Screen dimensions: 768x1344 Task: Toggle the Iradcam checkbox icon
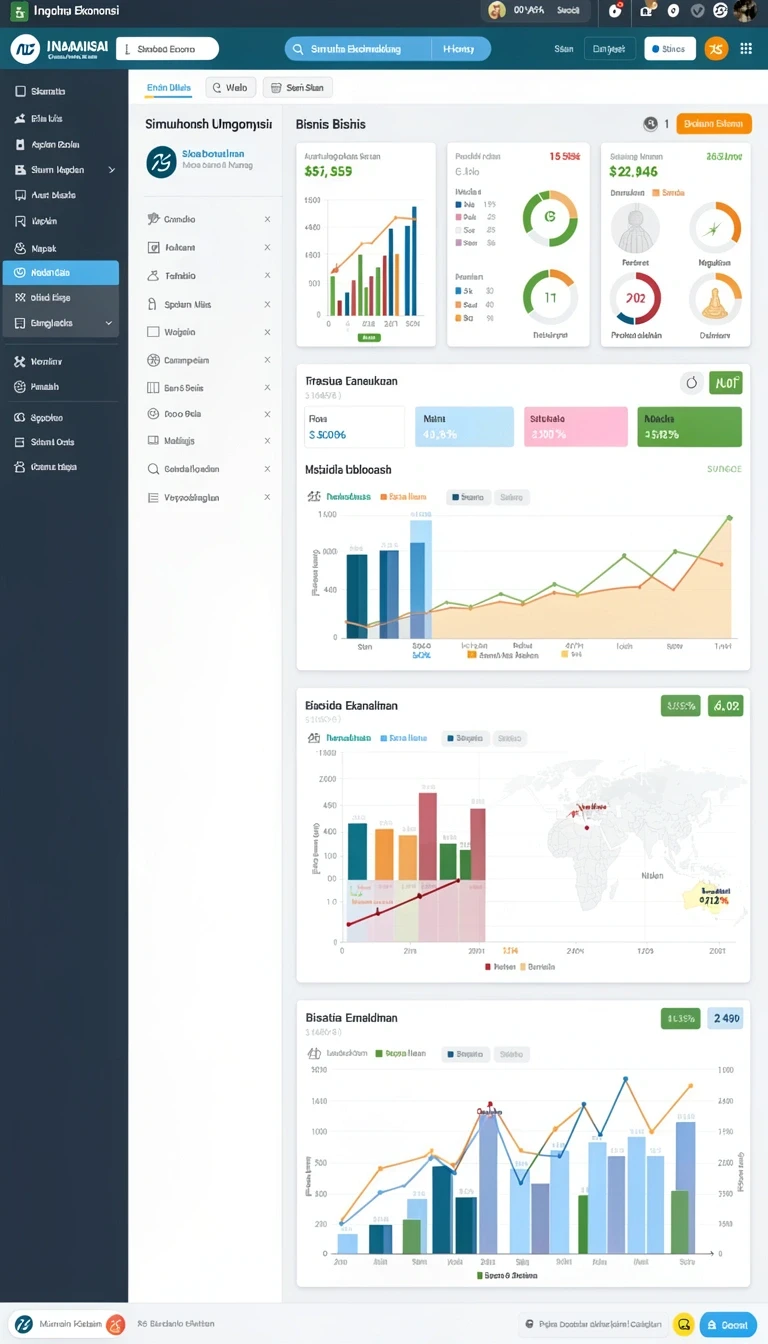(153, 247)
